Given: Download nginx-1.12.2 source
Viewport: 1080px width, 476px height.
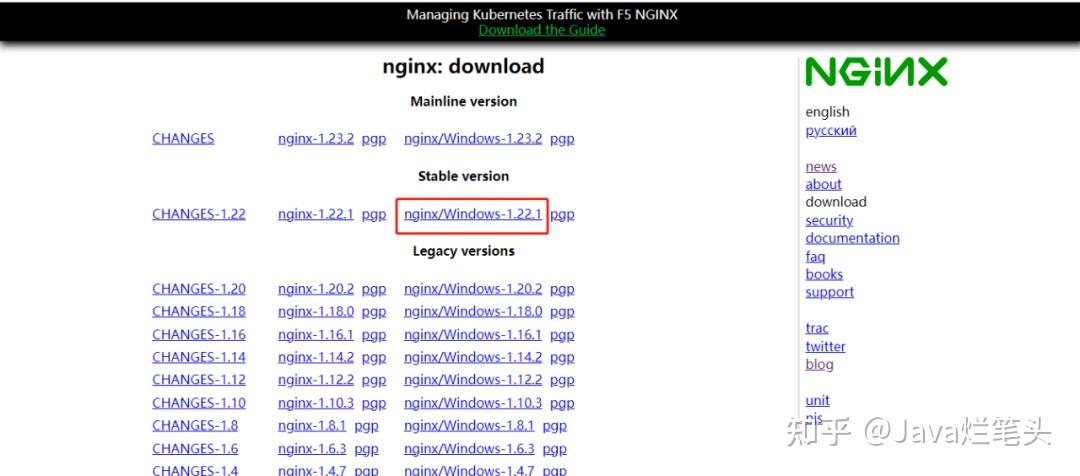Looking at the screenshot, I should (x=316, y=380).
